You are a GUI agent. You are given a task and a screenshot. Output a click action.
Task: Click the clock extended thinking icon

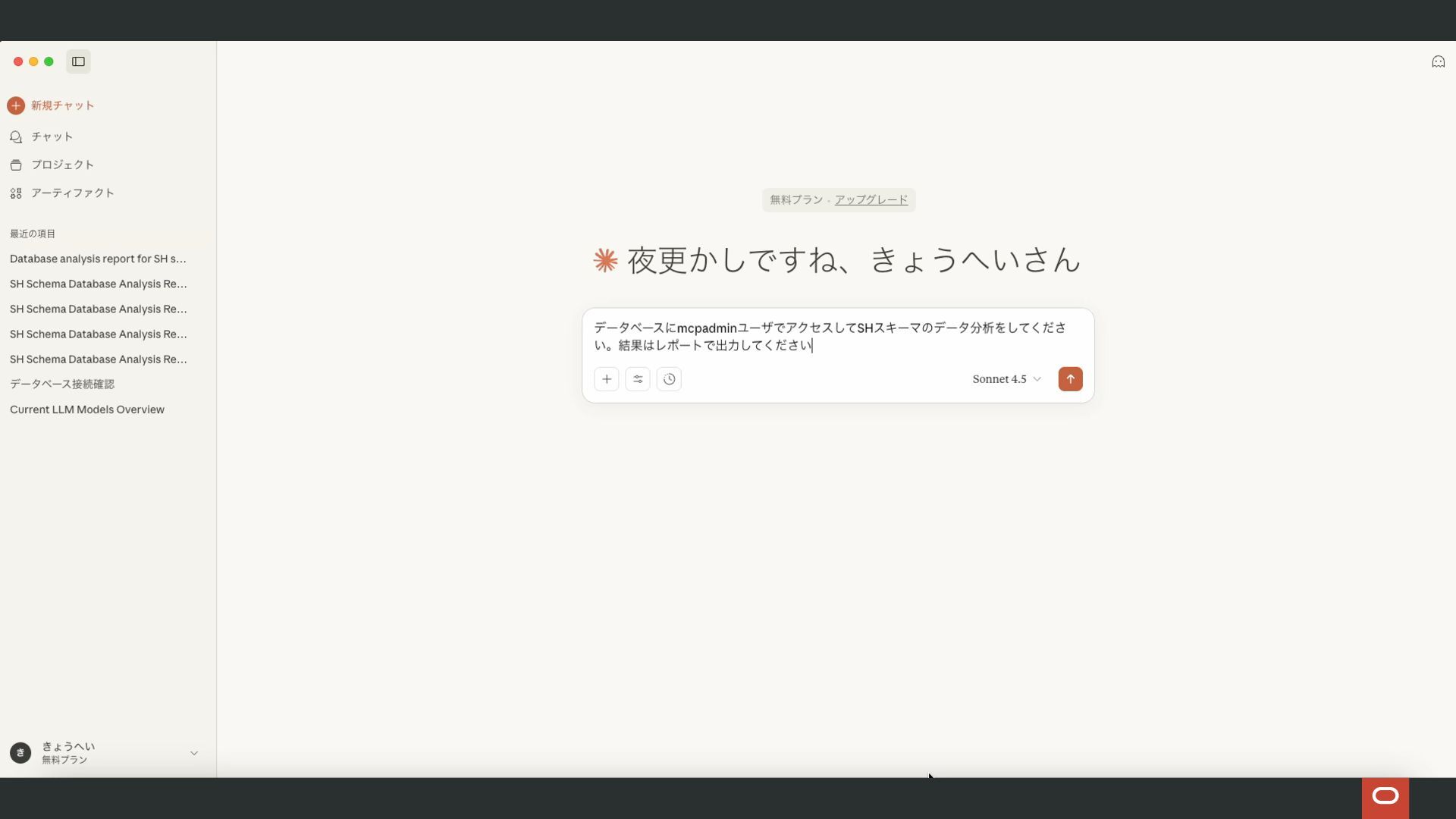[669, 379]
